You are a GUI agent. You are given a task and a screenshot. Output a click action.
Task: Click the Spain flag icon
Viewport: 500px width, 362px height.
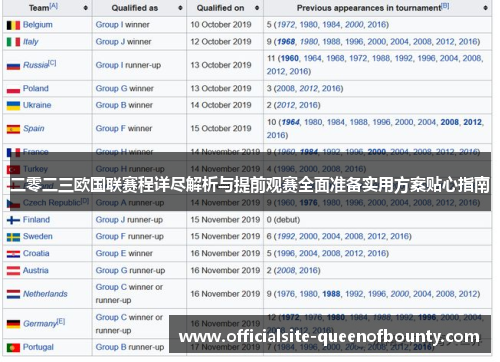pyautogui.click(x=13, y=129)
